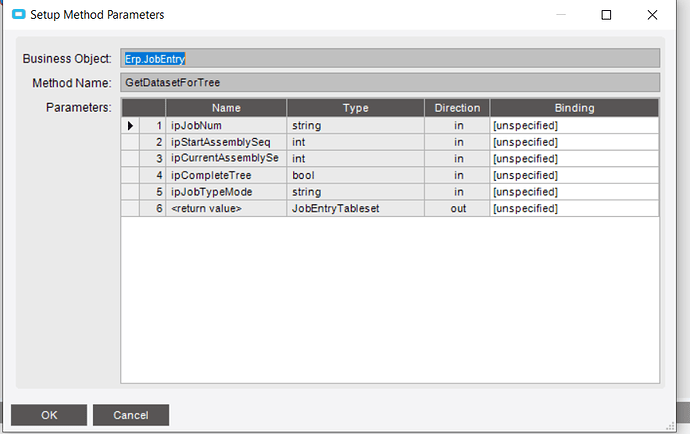The image size is (690, 434).
Task: Select the ipJobTypeMode name cell
Action: pyautogui.click(x=226, y=192)
